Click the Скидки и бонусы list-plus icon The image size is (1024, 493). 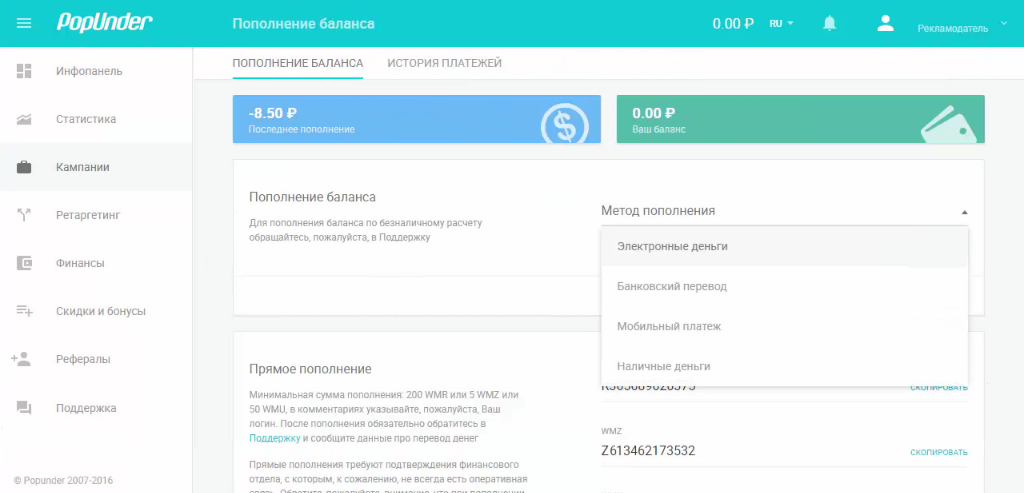point(24,311)
